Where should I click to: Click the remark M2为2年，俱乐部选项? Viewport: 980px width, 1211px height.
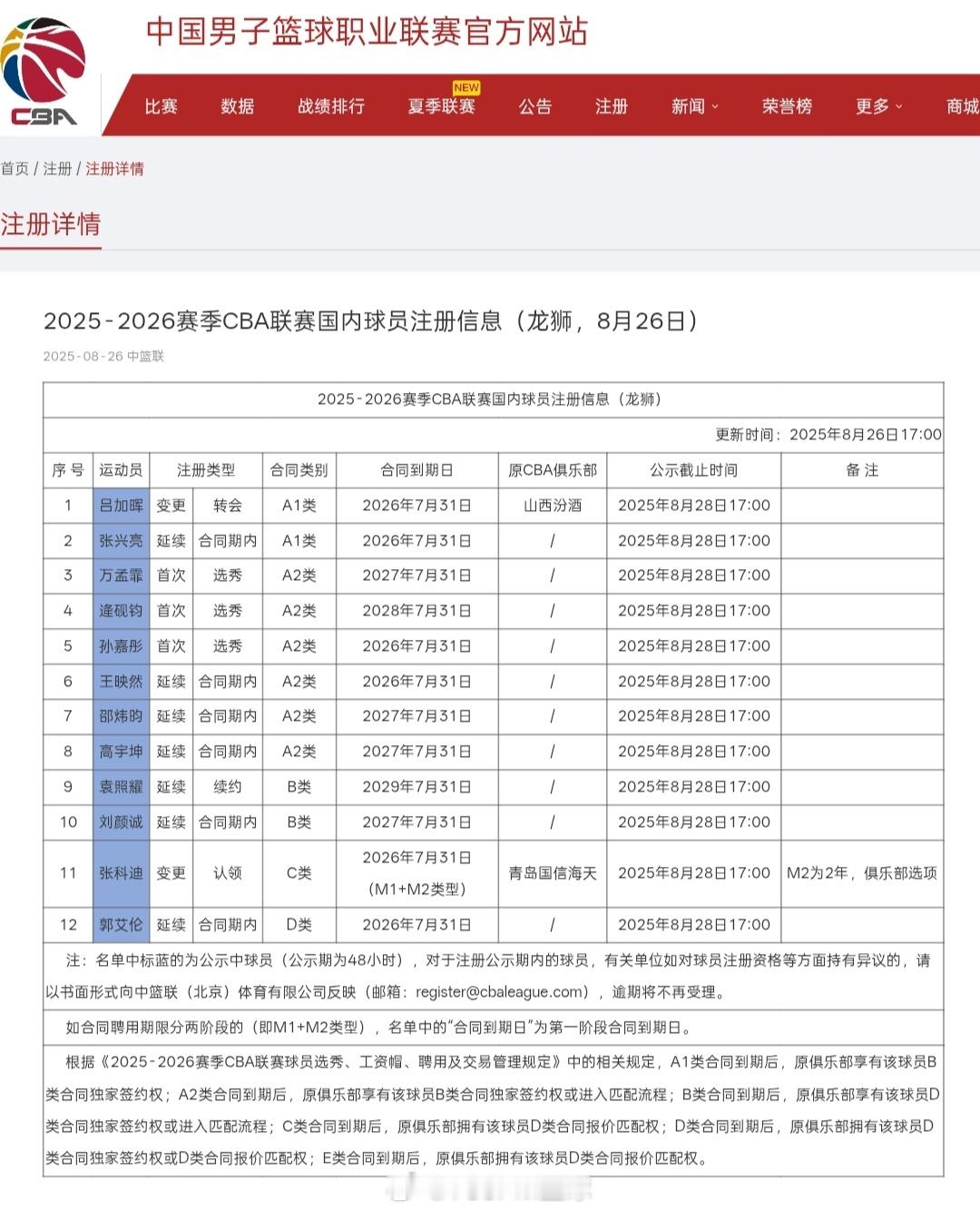pyautogui.click(x=862, y=873)
